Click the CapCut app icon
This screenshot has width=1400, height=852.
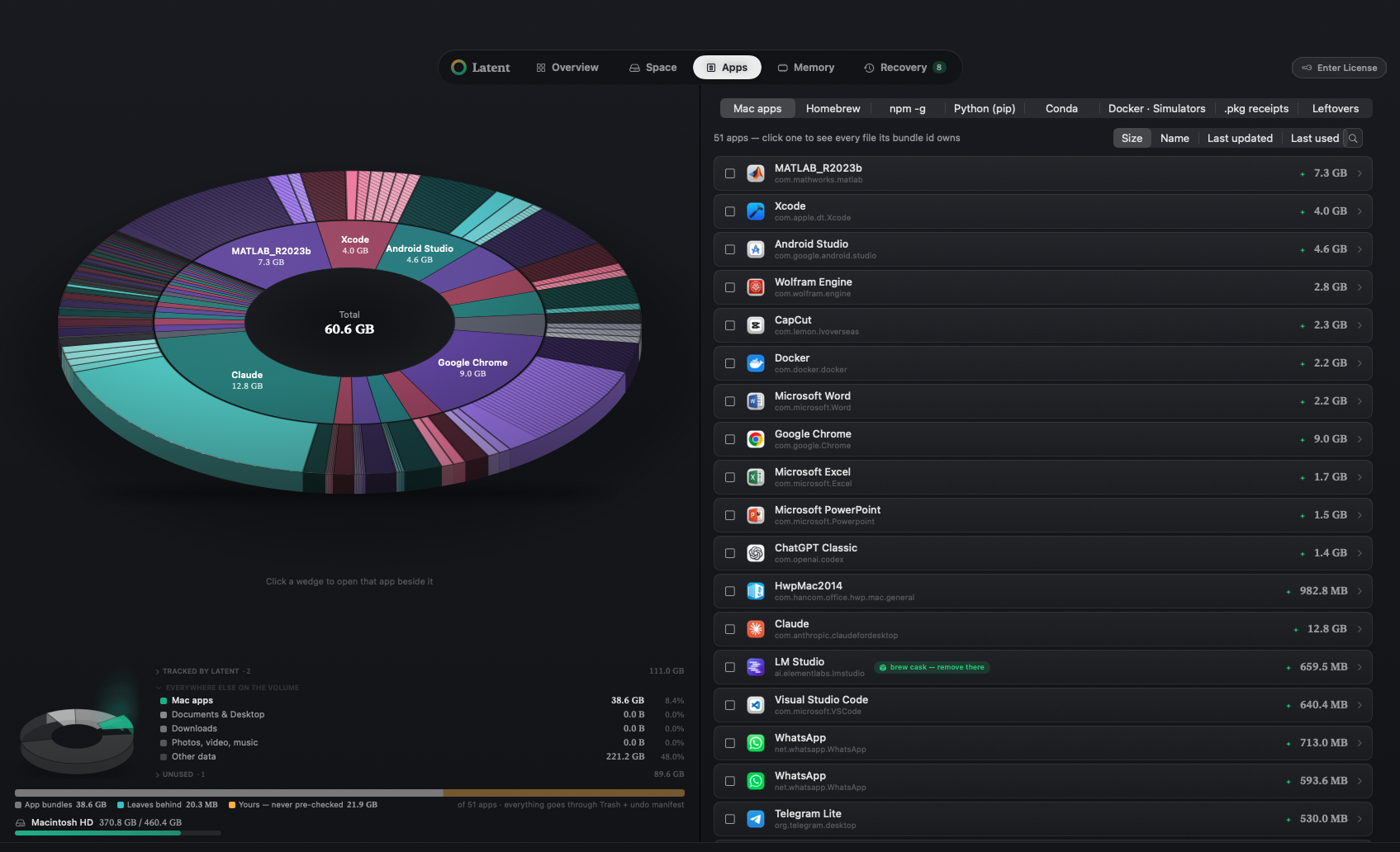(756, 325)
